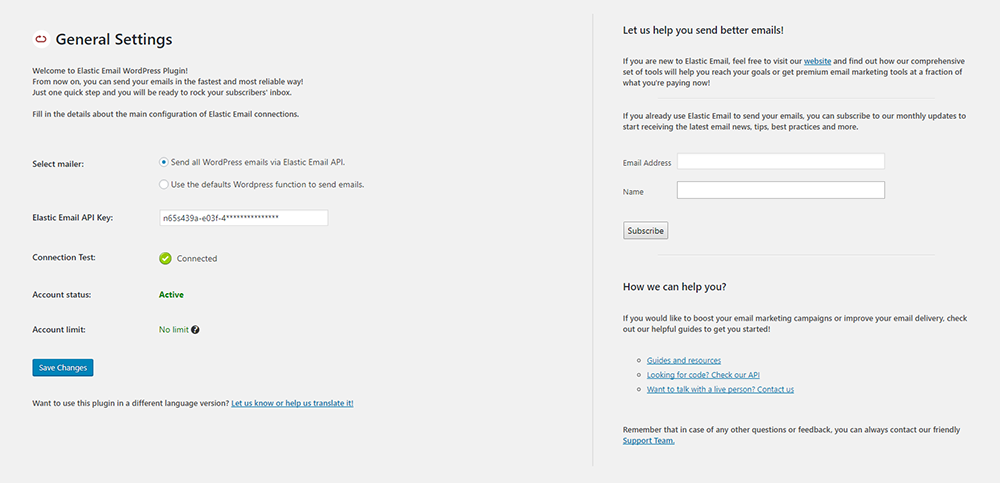Open the Guides and resources link
The height and width of the screenshot is (483, 1000).
point(684,360)
